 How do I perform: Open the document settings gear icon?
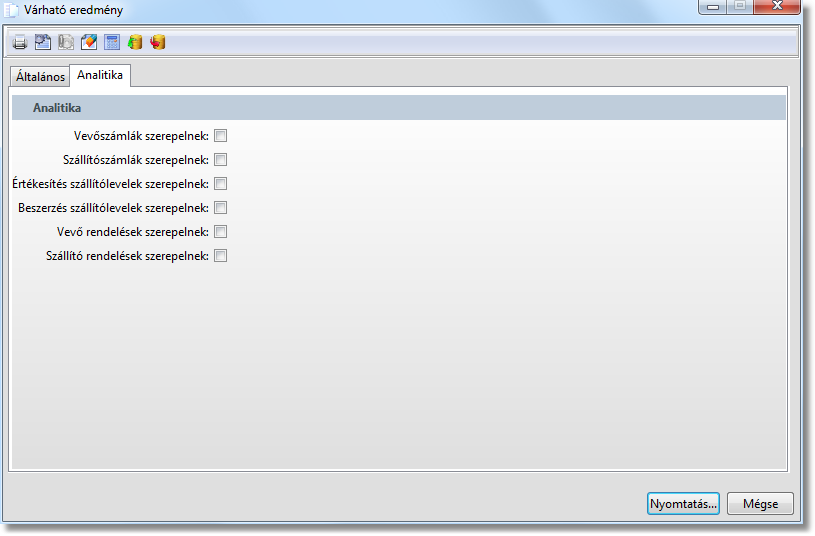tap(43, 42)
